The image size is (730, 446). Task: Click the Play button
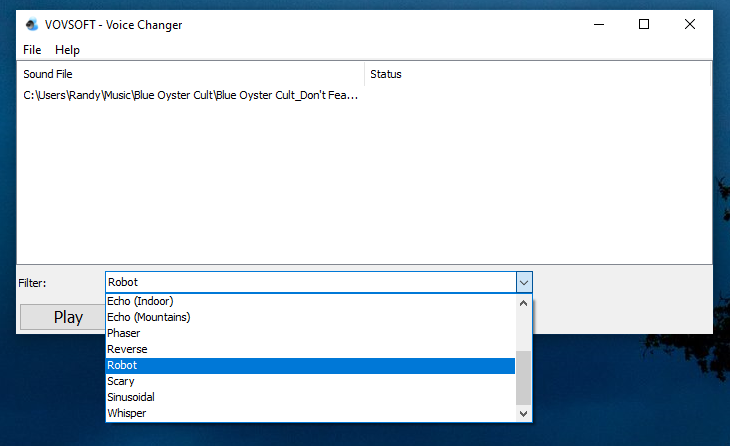tap(63, 317)
